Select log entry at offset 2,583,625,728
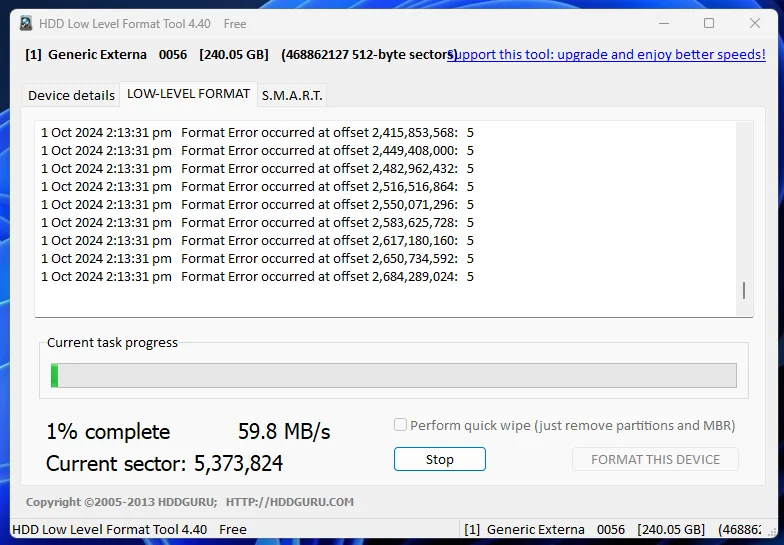 [x=257, y=222]
